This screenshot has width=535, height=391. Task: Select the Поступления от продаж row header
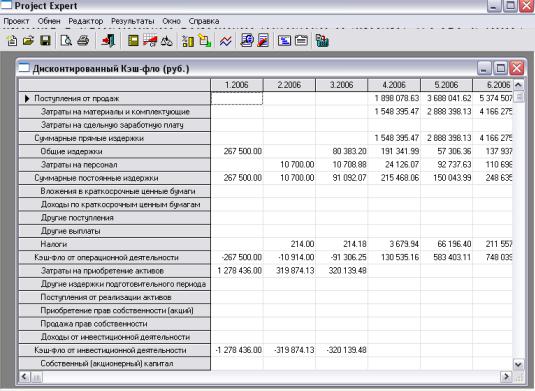[x=115, y=99]
